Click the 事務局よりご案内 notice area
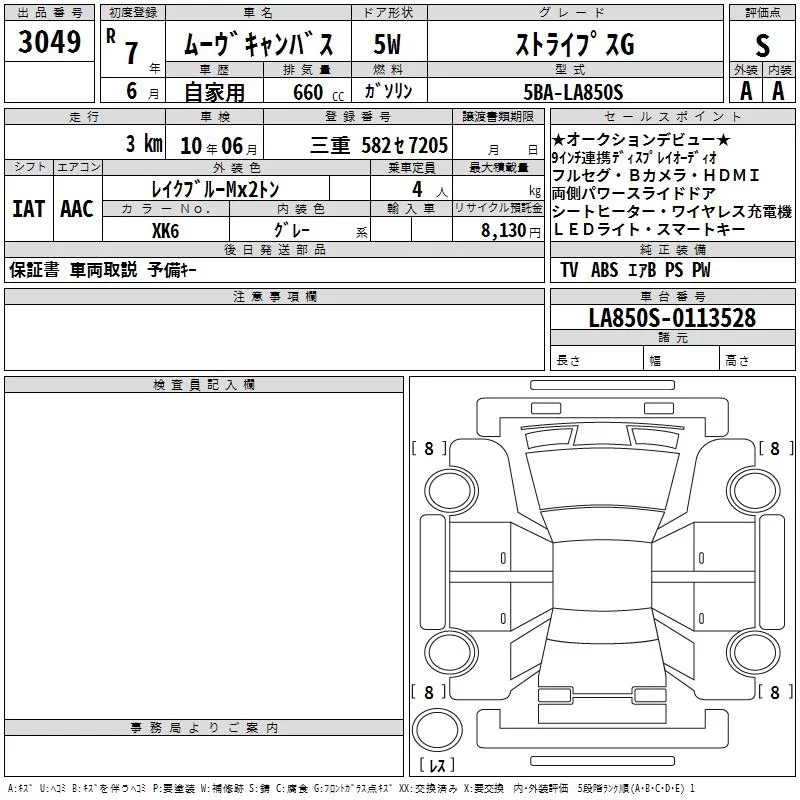 [x=204, y=755]
